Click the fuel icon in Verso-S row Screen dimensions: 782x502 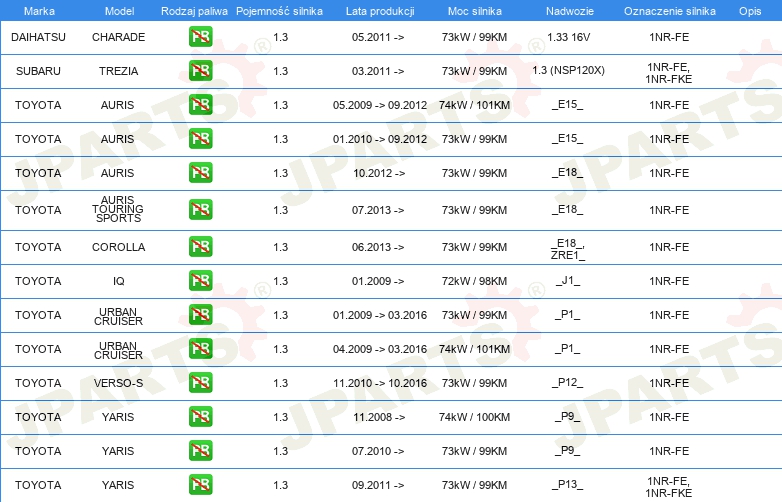point(200,382)
